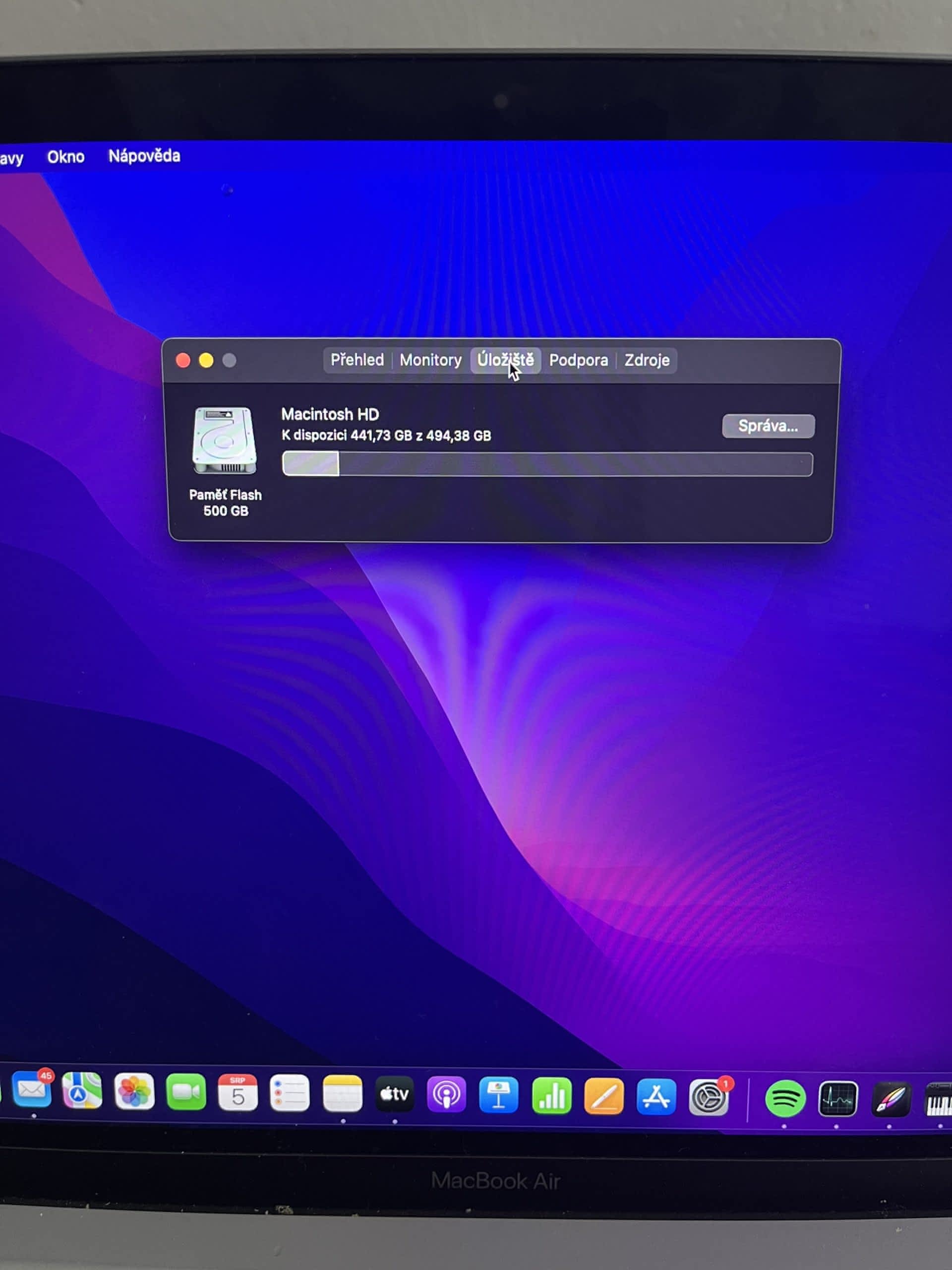Open the Notes app icon
The width and height of the screenshot is (952, 1270).
point(343,1094)
